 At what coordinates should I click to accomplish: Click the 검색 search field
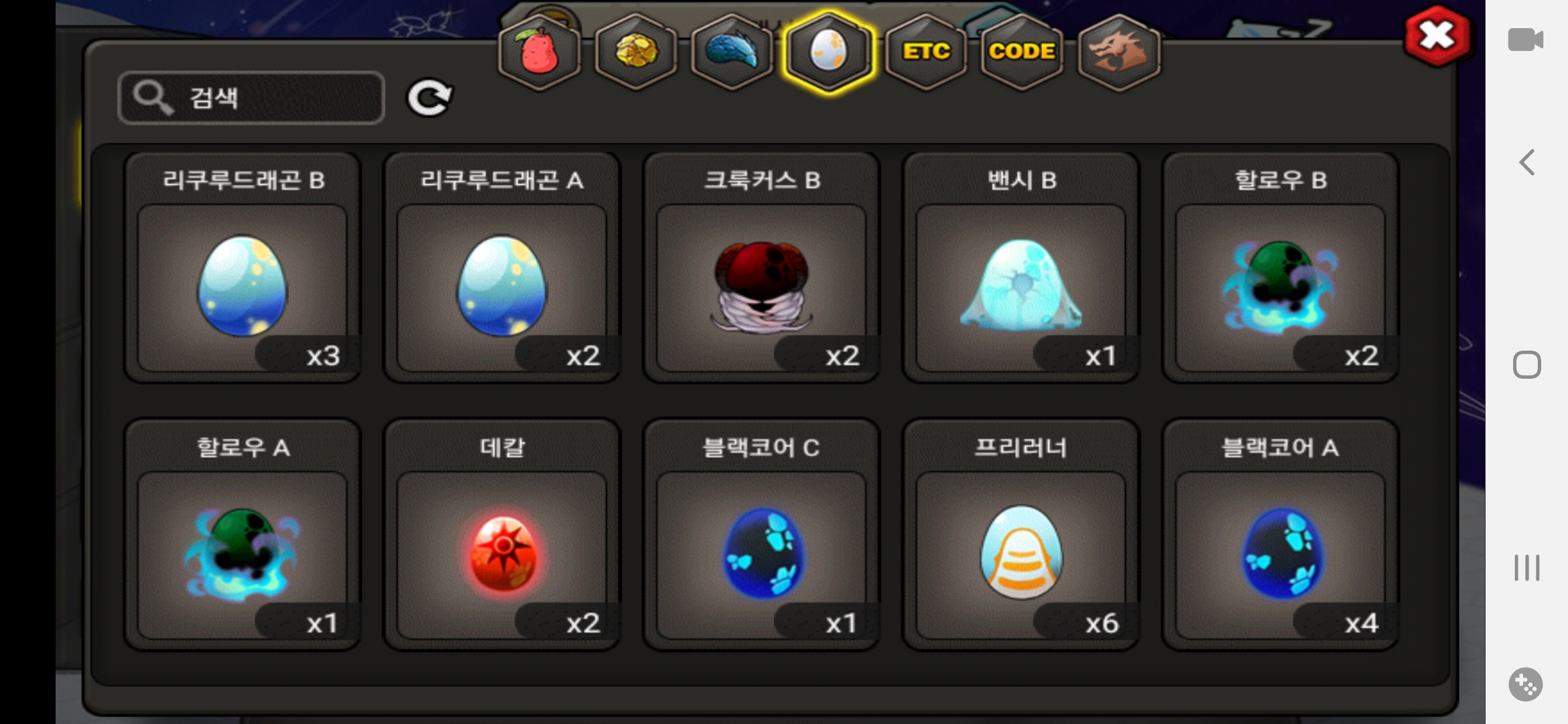[x=251, y=98]
